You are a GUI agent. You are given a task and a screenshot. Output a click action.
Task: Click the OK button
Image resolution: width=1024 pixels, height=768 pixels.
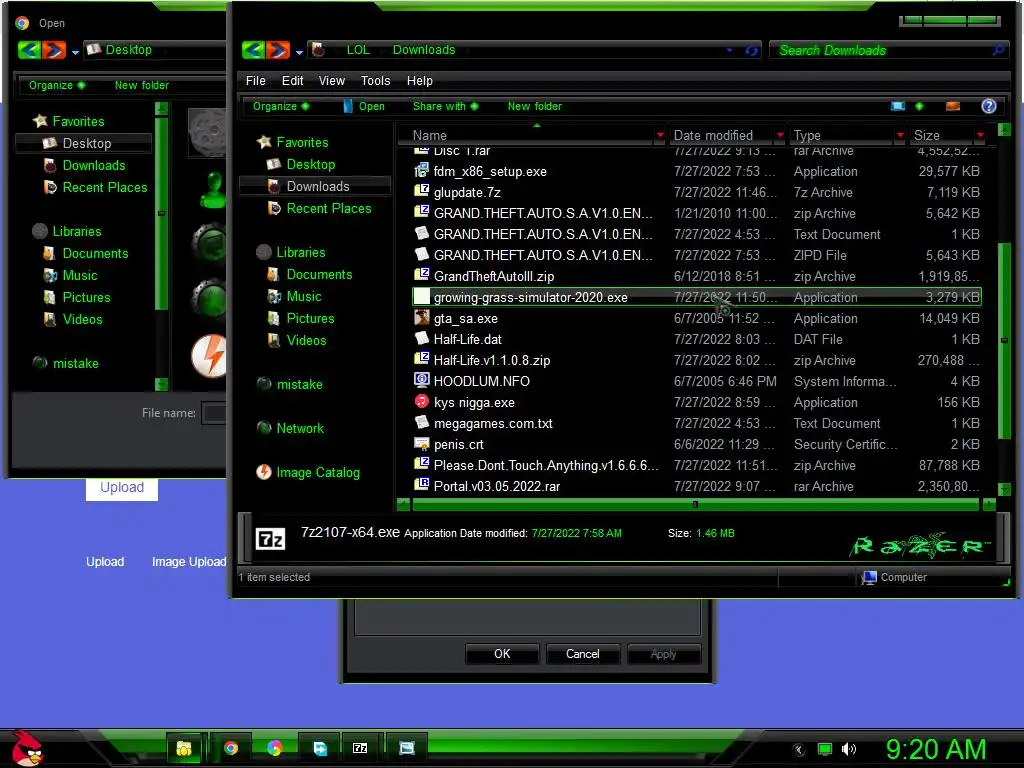click(502, 654)
